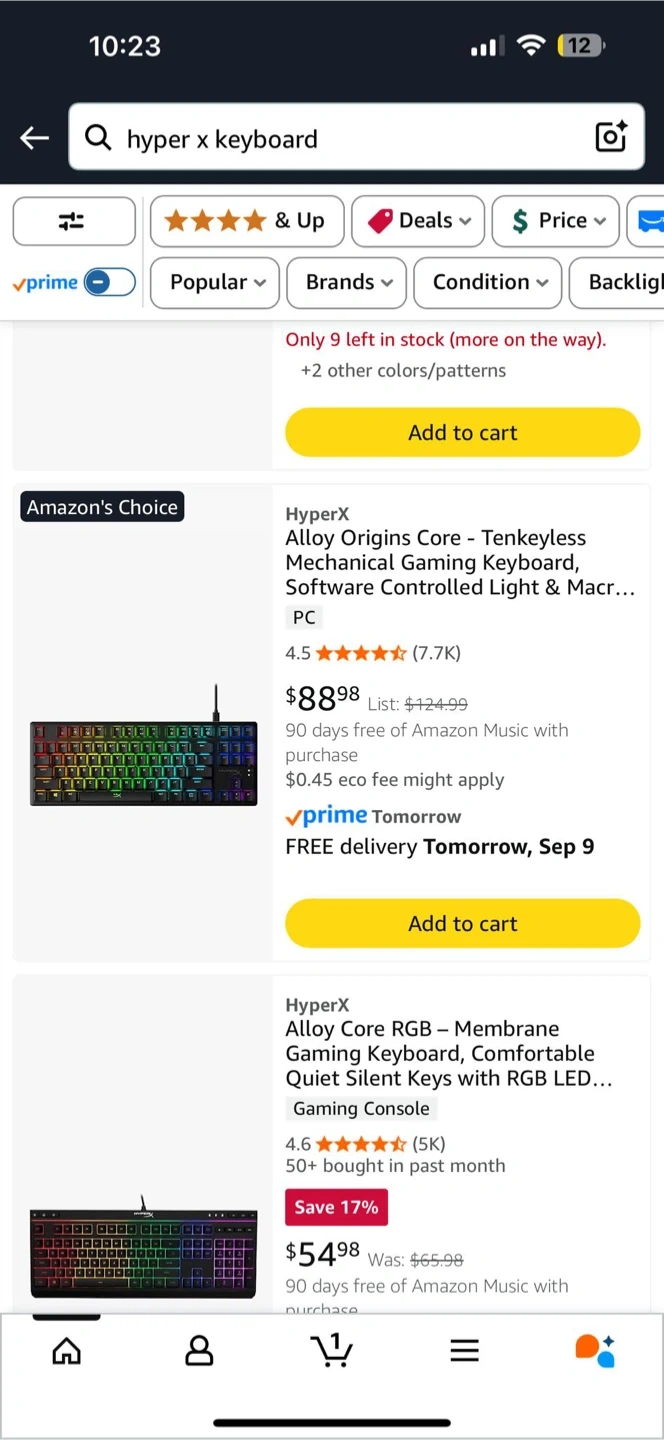Open the Rufus AI assistant icon
Image resolution: width=664 pixels, height=1440 pixels.
click(595, 1351)
